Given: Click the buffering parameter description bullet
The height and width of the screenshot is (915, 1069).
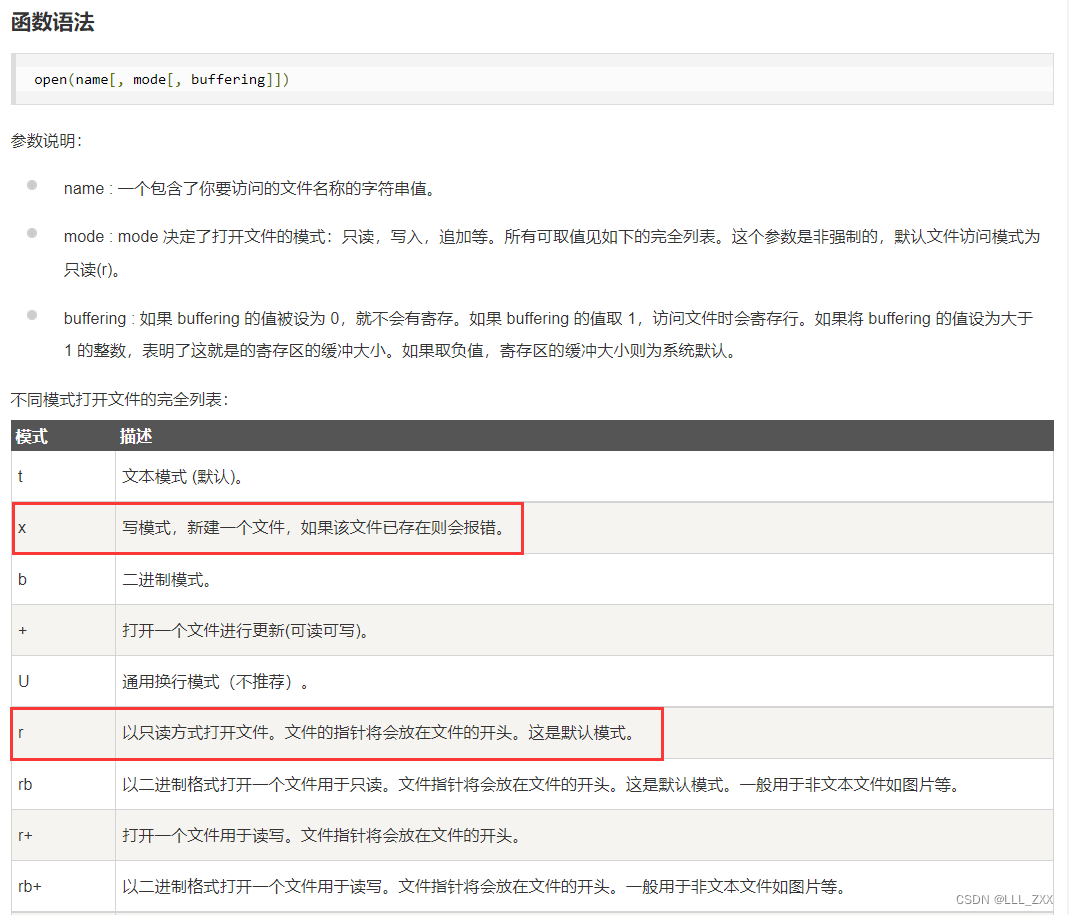Looking at the screenshot, I should 549,334.
